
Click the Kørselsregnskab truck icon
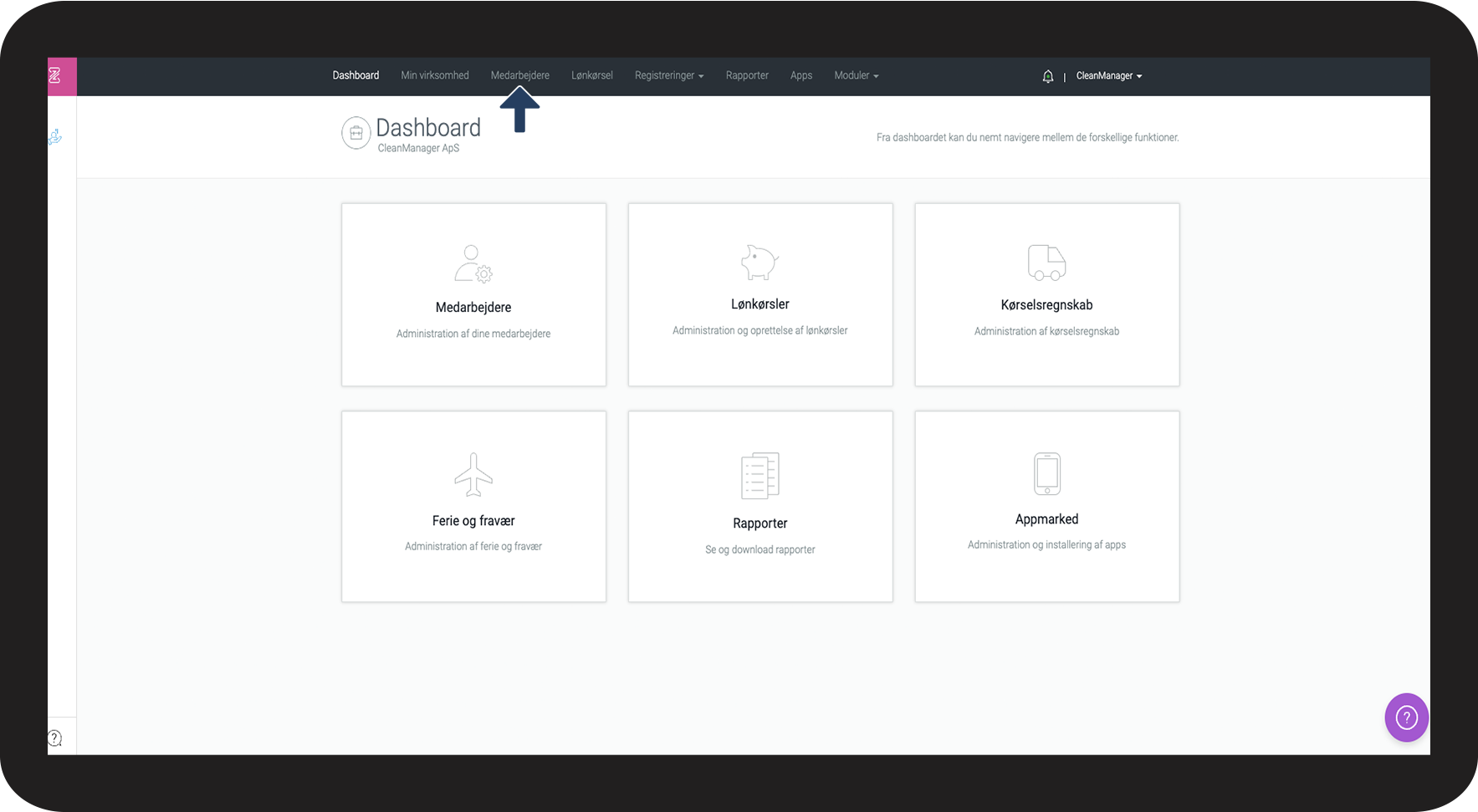click(x=1046, y=263)
